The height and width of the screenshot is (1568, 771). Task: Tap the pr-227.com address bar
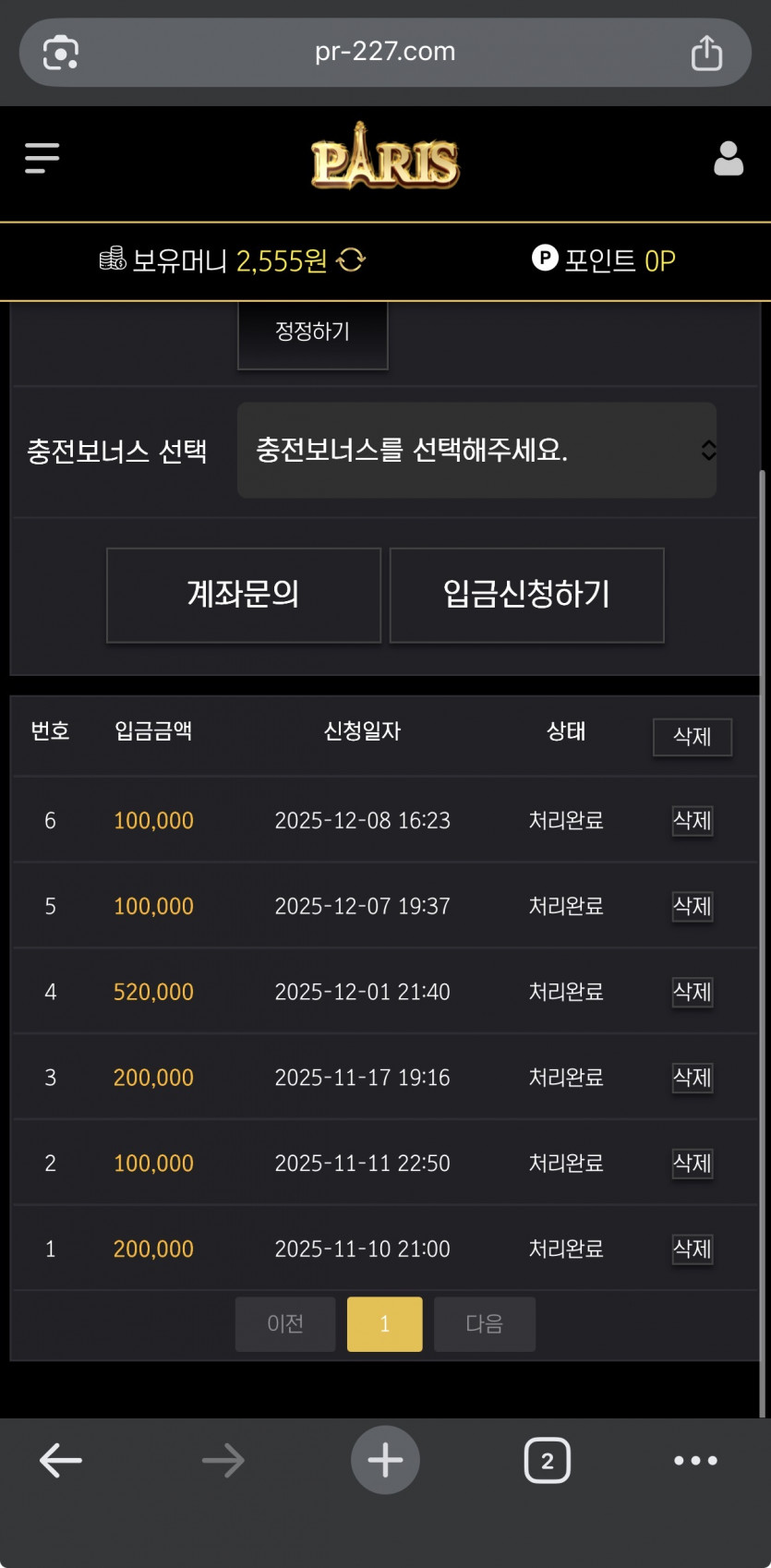pyautogui.click(x=385, y=52)
